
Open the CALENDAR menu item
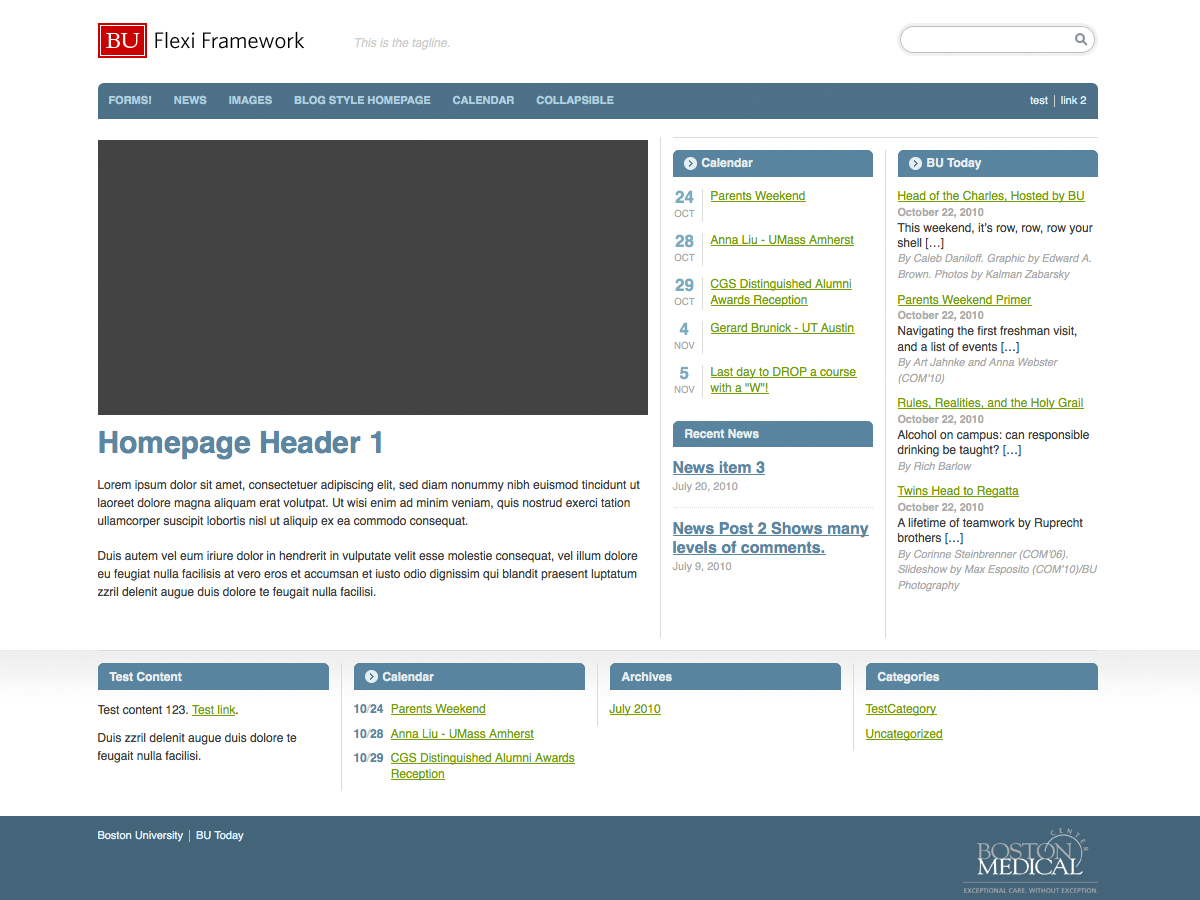pyautogui.click(x=483, y=100)
